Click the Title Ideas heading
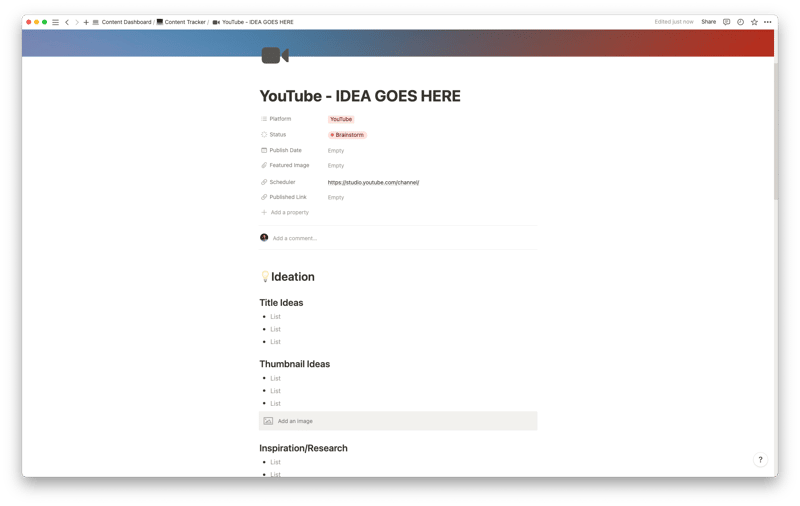800x506 pixels. click(281, 302)
